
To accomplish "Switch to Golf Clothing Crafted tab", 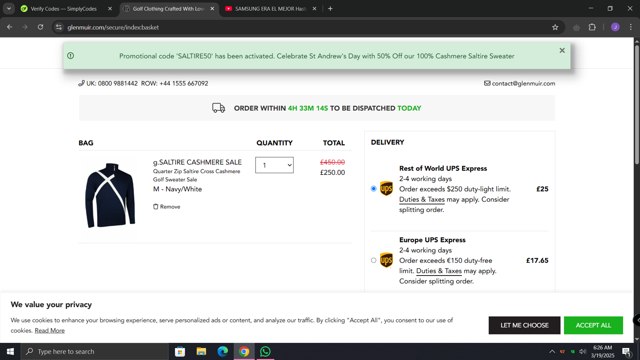I will click(x=168, y=9).
